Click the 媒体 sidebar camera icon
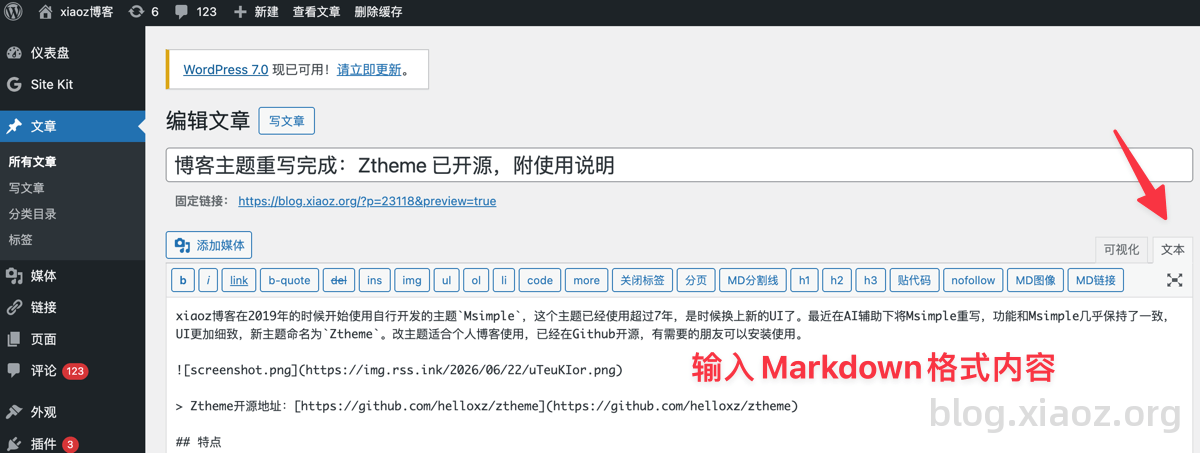 click(14, 276)
